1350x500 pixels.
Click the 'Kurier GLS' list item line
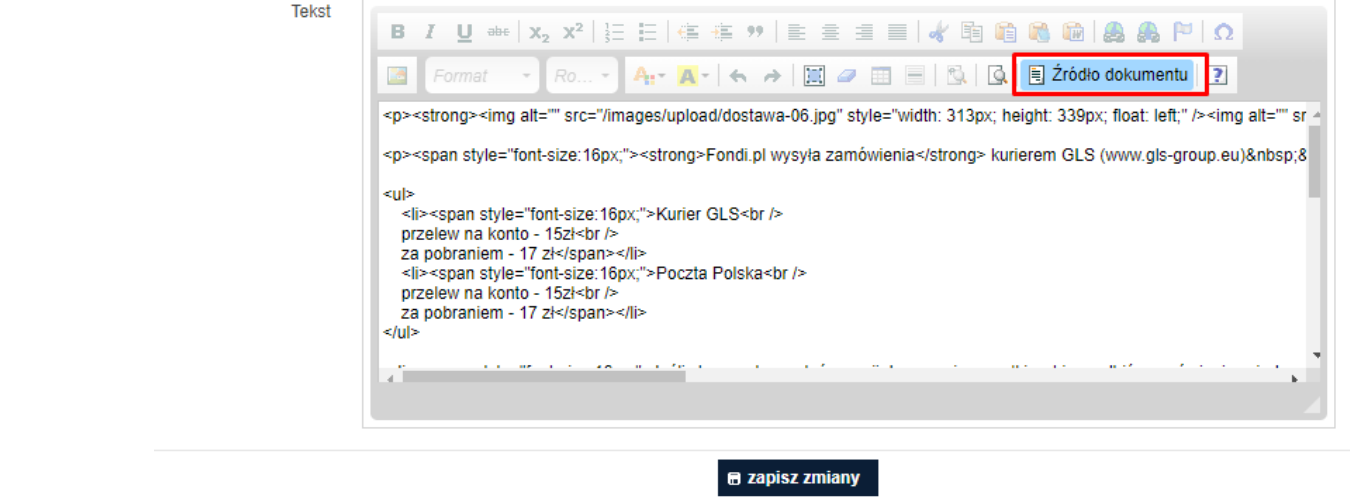[592, 214]
